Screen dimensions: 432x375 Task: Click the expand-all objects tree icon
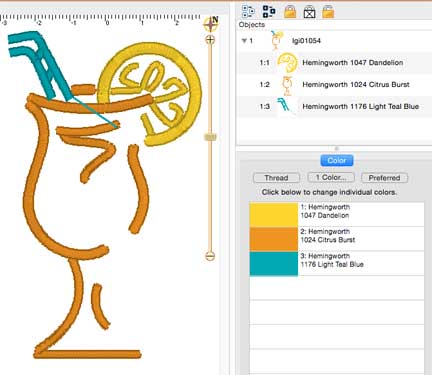pyautogui.click(x=269, y=12)
